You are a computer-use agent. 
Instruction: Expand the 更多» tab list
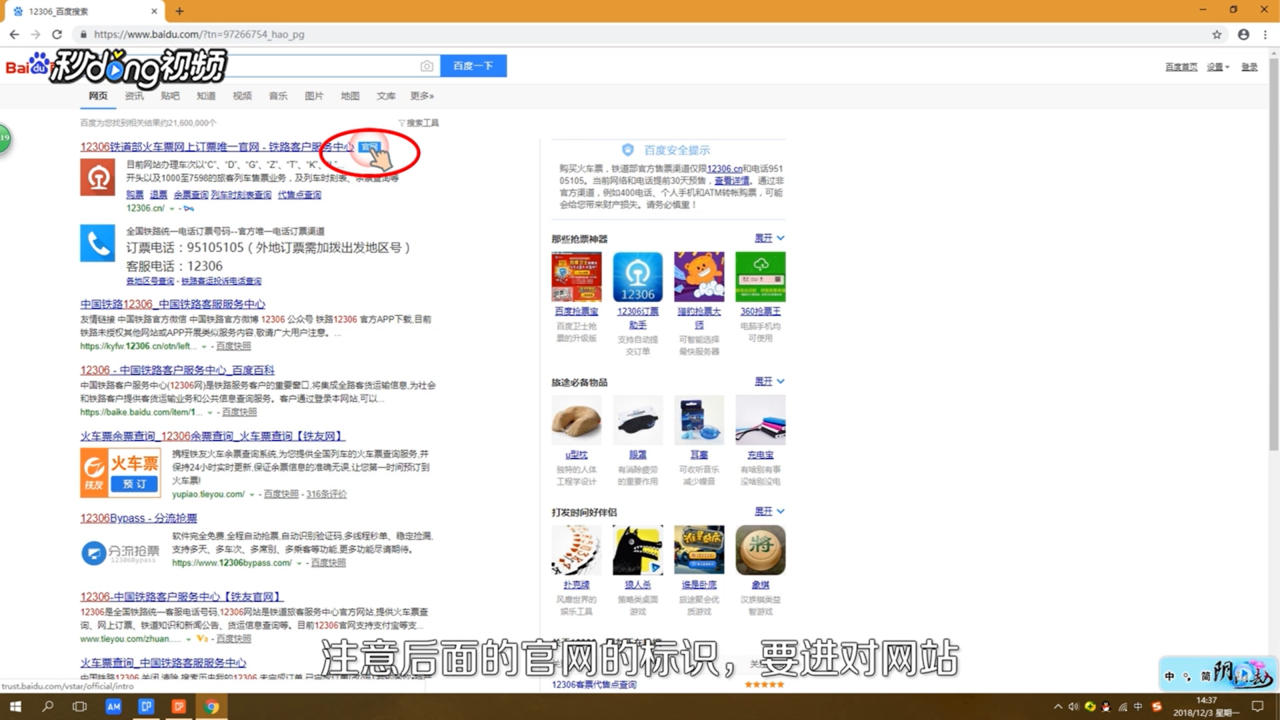(422, 96)
